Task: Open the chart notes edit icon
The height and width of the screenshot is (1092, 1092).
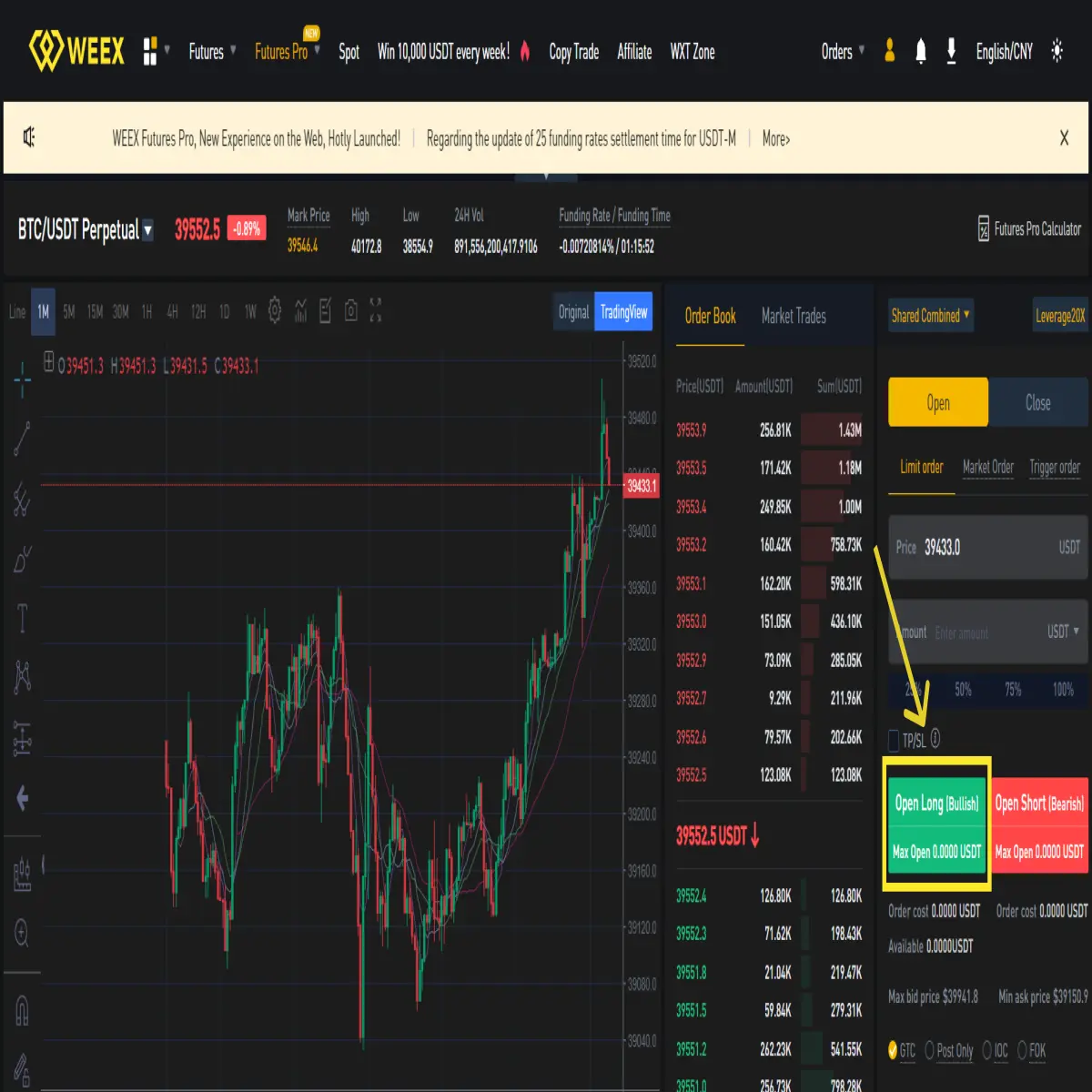Action: [x=326, y=310]
